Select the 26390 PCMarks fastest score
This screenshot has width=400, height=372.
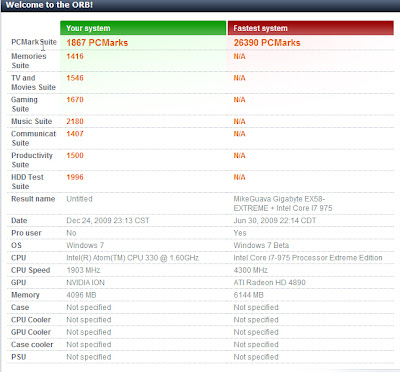point(267,43)
